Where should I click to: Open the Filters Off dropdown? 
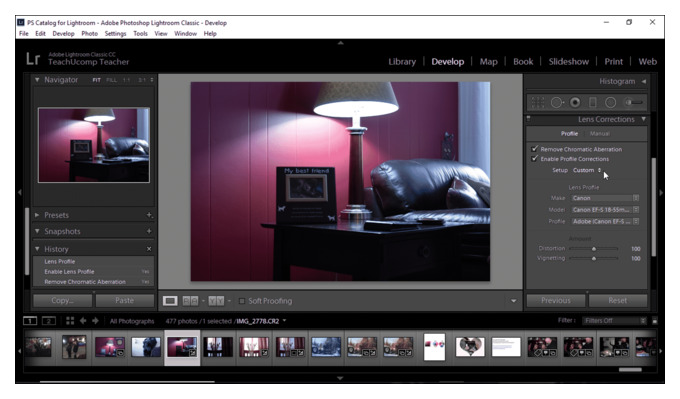click(614, 321)
